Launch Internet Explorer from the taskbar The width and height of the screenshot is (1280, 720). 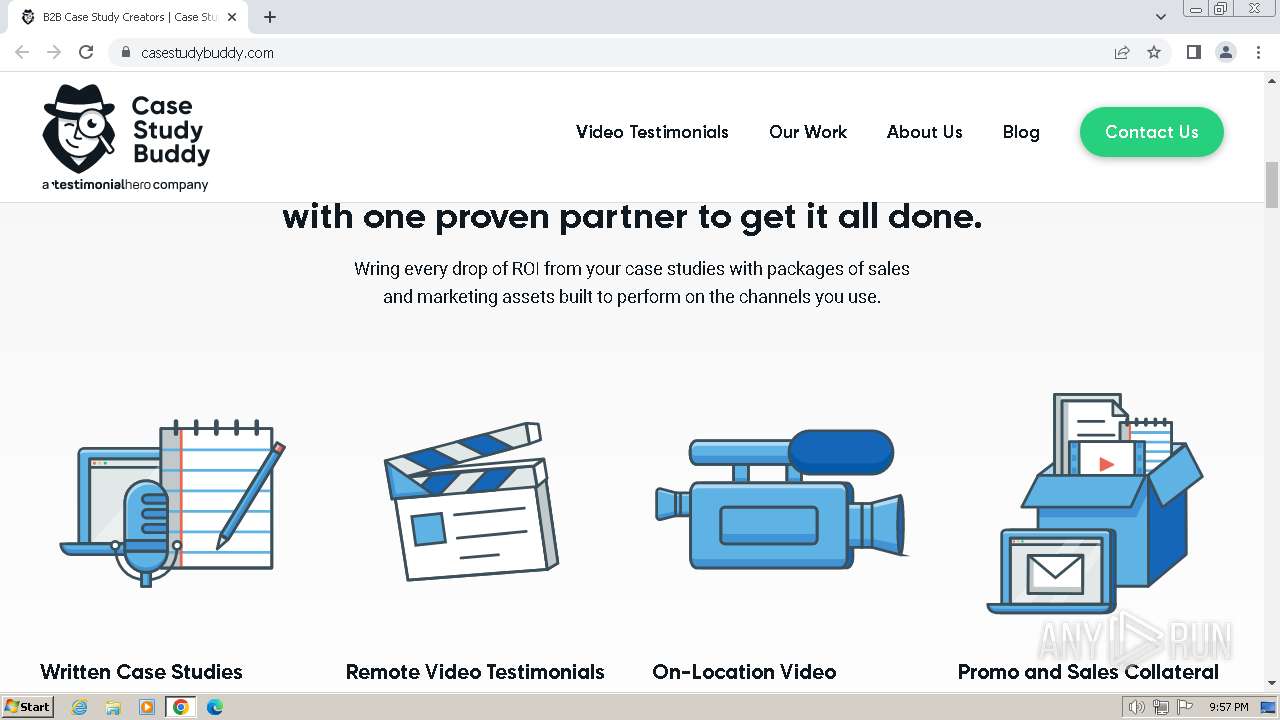pos(79,707)
